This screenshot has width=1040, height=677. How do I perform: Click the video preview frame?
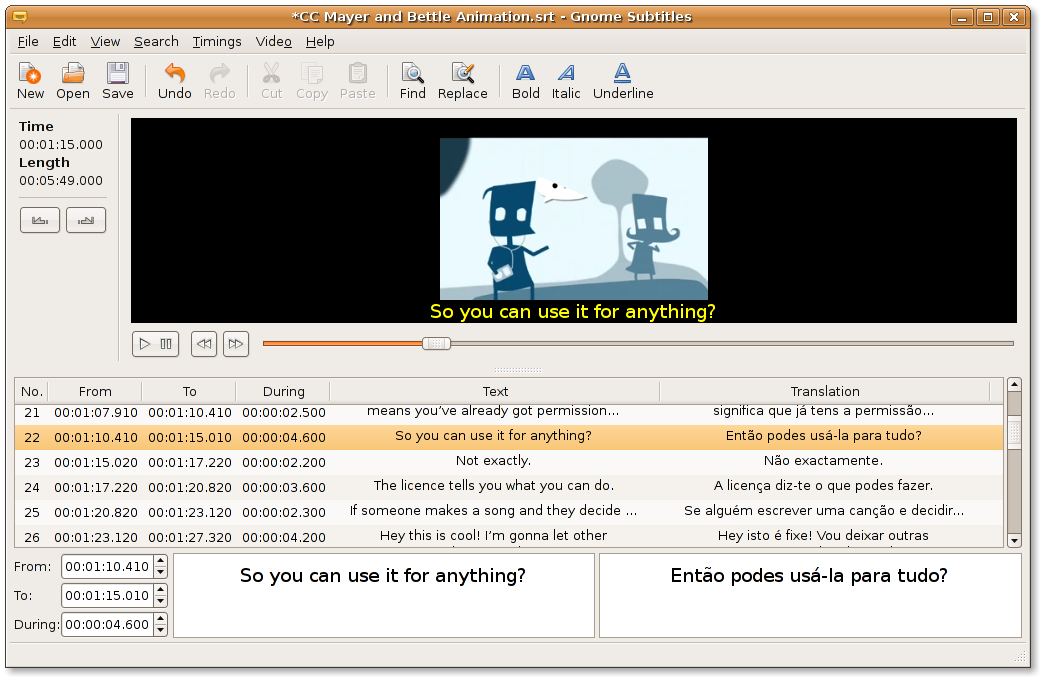click(574, 219)
